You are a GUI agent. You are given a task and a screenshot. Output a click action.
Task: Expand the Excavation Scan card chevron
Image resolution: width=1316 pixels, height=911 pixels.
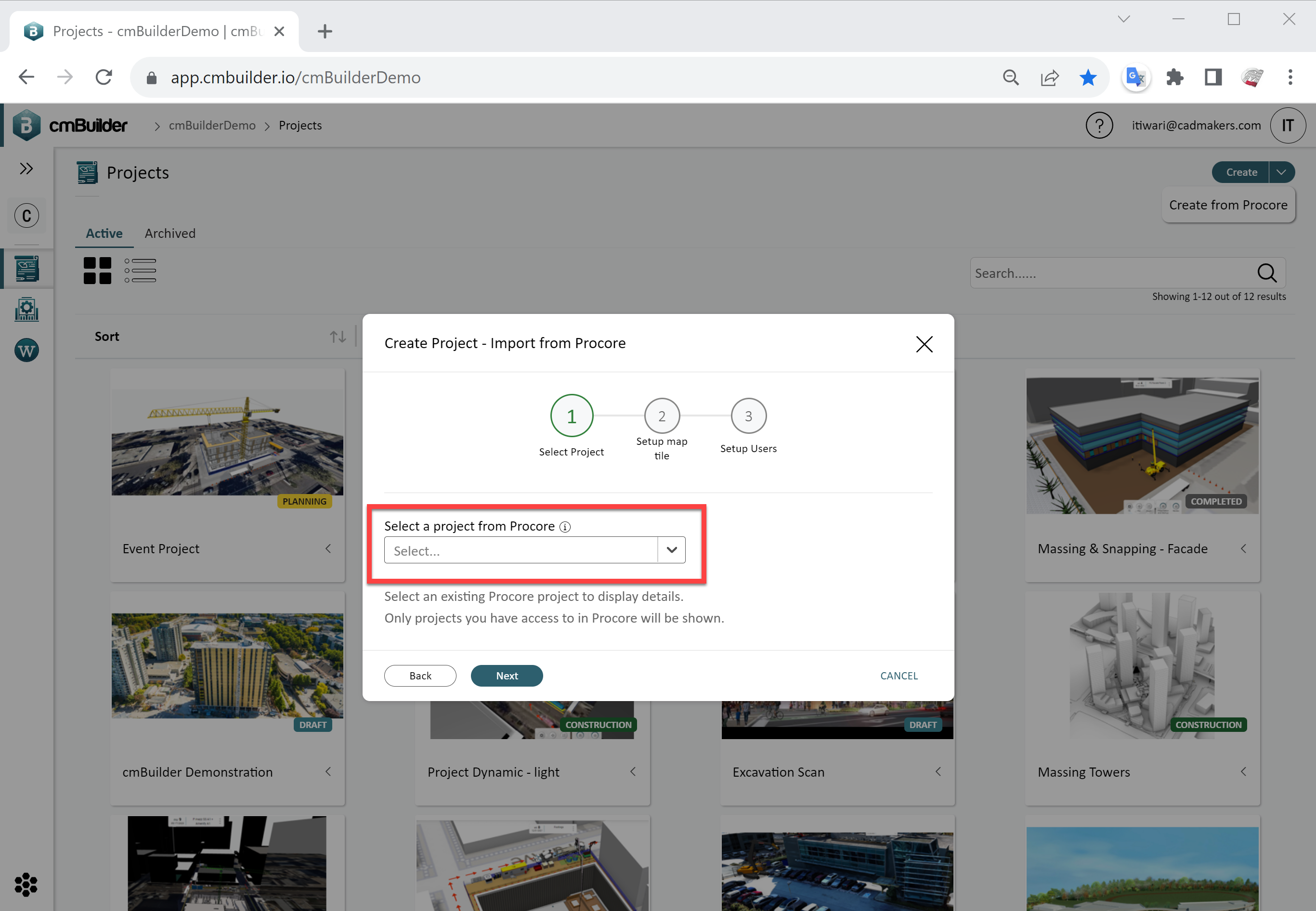coord(938,772)
